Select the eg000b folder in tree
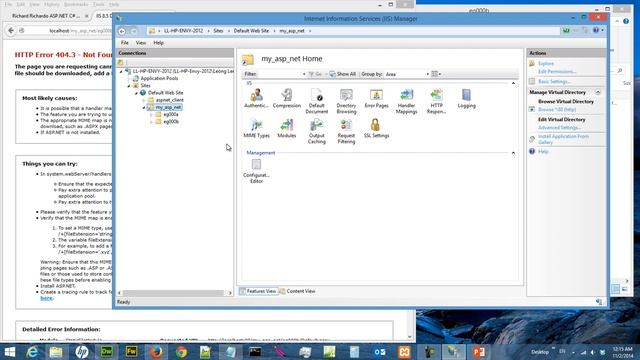Screen dimensions: 640x360 pos(171,122)
